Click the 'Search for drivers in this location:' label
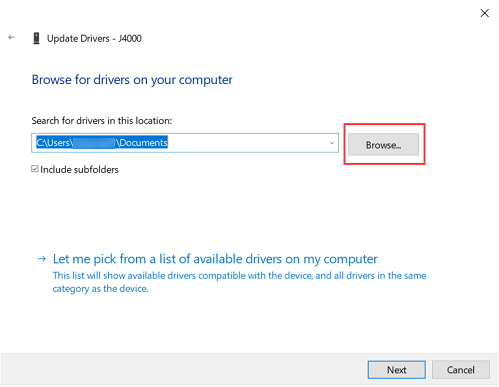 pyautogui.click(x=102, y=121)
